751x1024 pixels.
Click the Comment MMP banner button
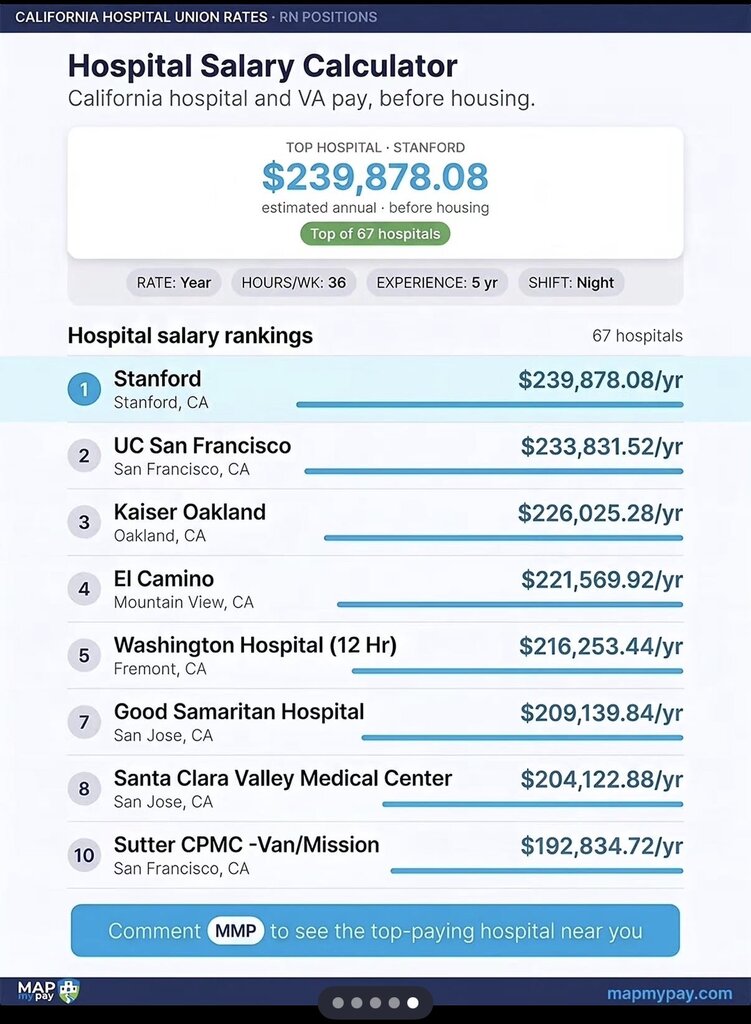click(x=376, y=931)
